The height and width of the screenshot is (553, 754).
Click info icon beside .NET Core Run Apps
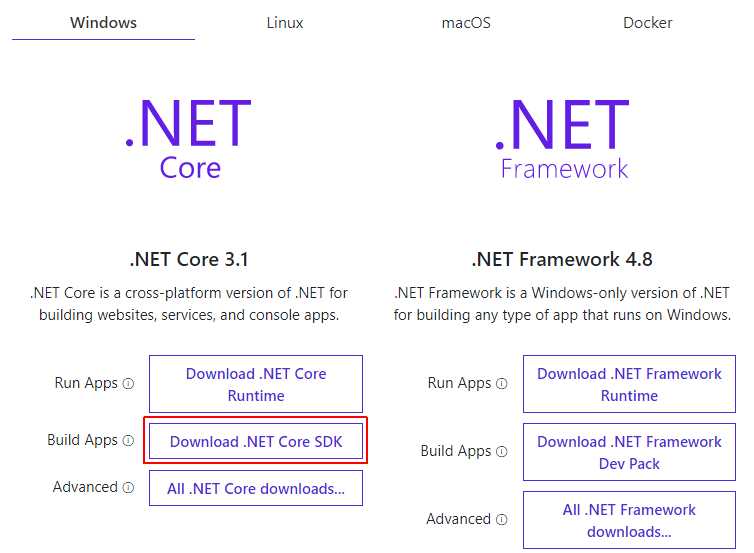(128, 384)
